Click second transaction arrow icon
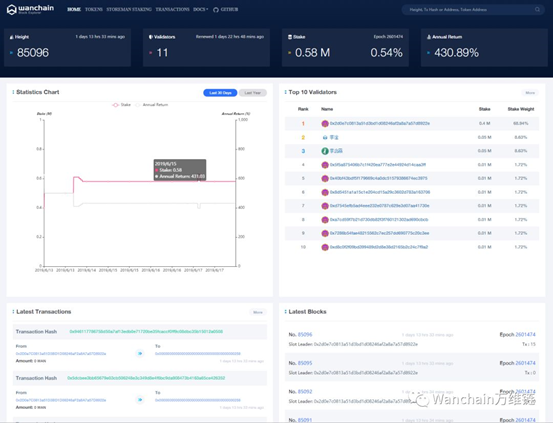 (x=140, y=400)
